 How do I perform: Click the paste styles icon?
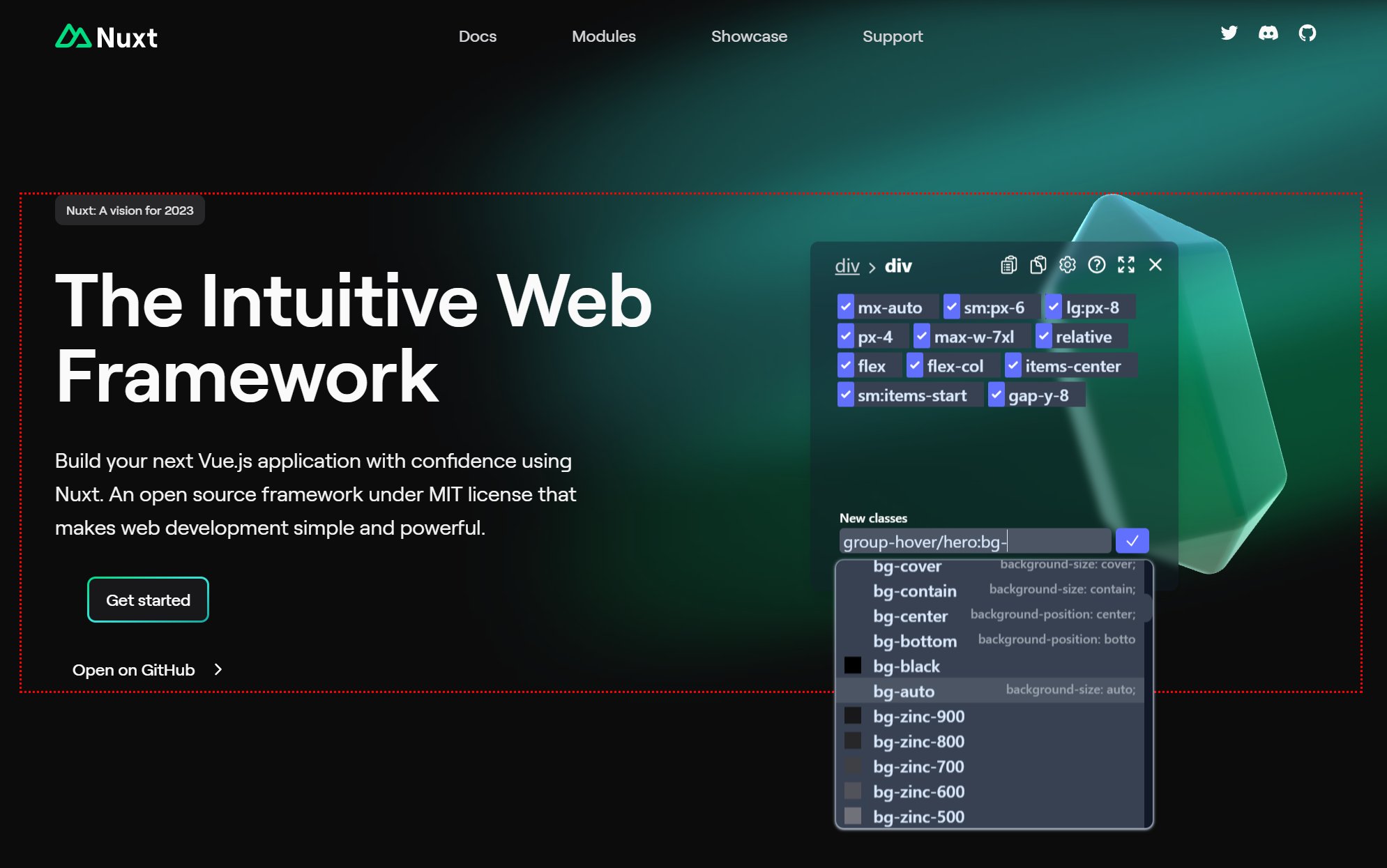coord(1038,265)
